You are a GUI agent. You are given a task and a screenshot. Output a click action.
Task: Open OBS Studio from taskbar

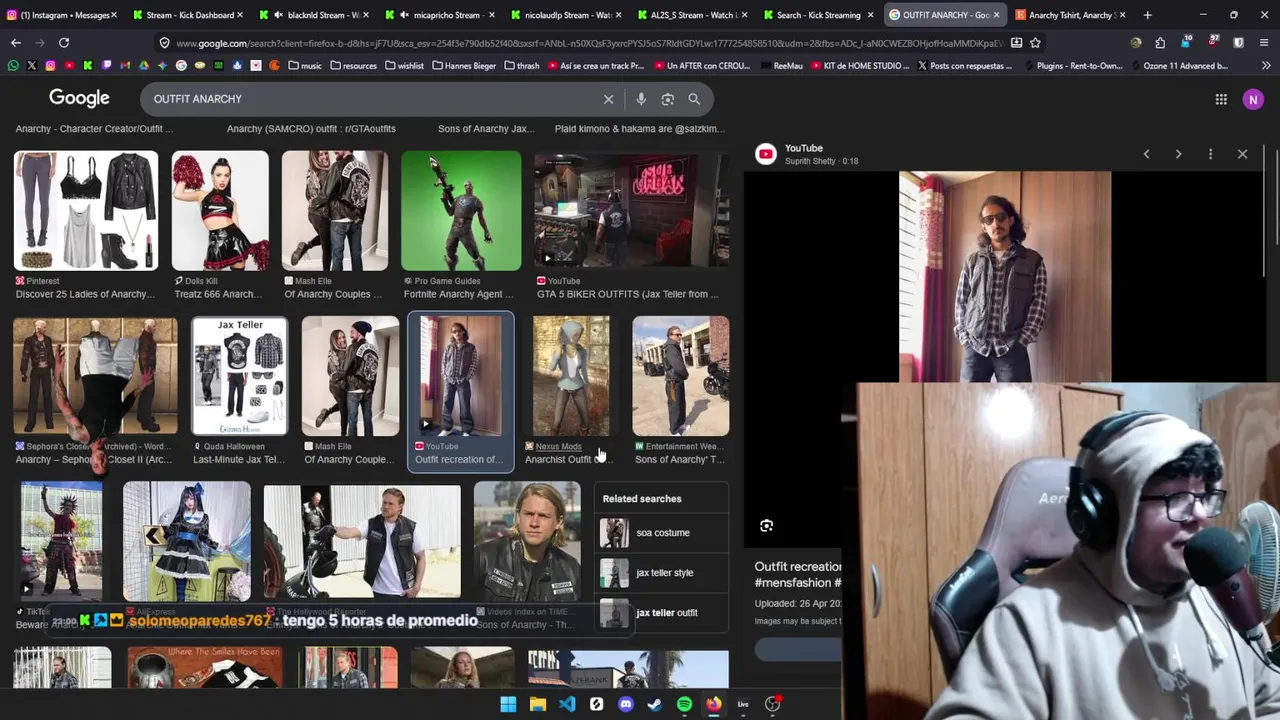click(x=772, y=704)
